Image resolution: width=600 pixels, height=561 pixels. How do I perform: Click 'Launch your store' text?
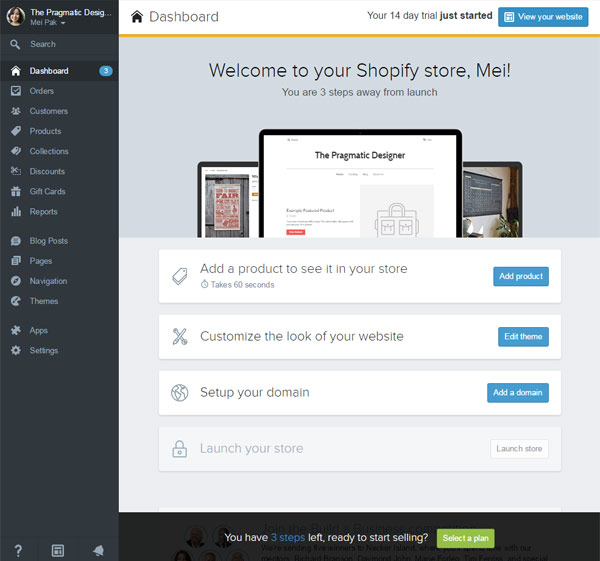251,448
